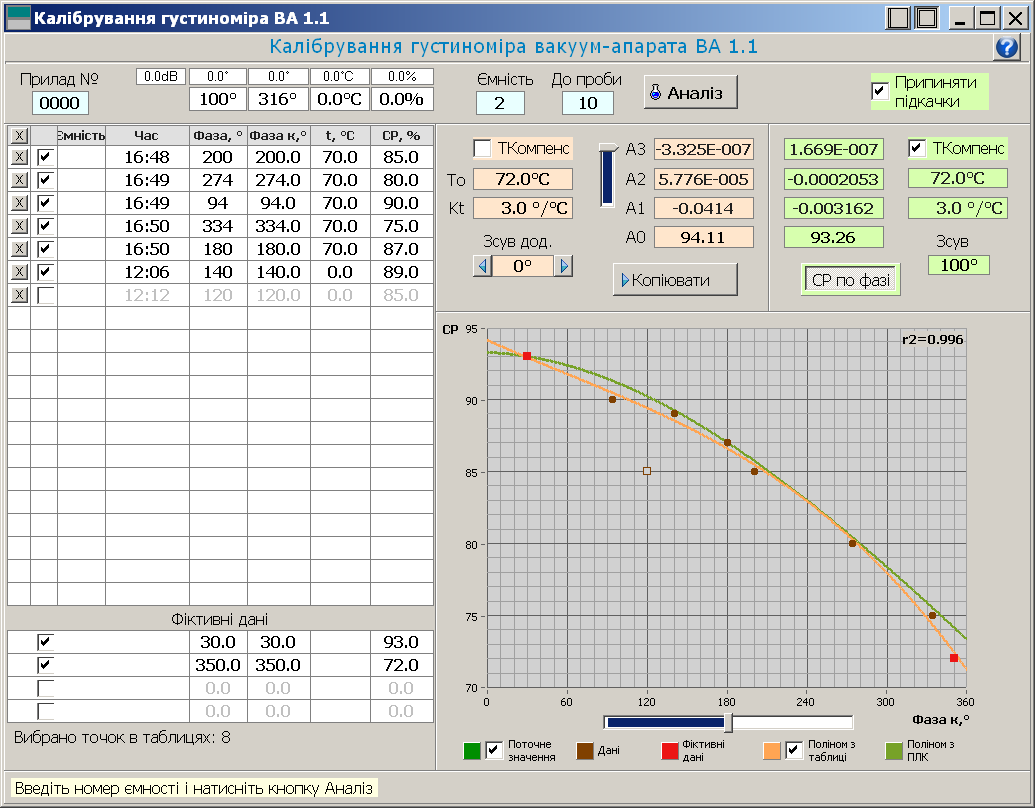Click the horizontal slider below the chart
This screenshot has height=808, width=1035.
pos(728,722)
